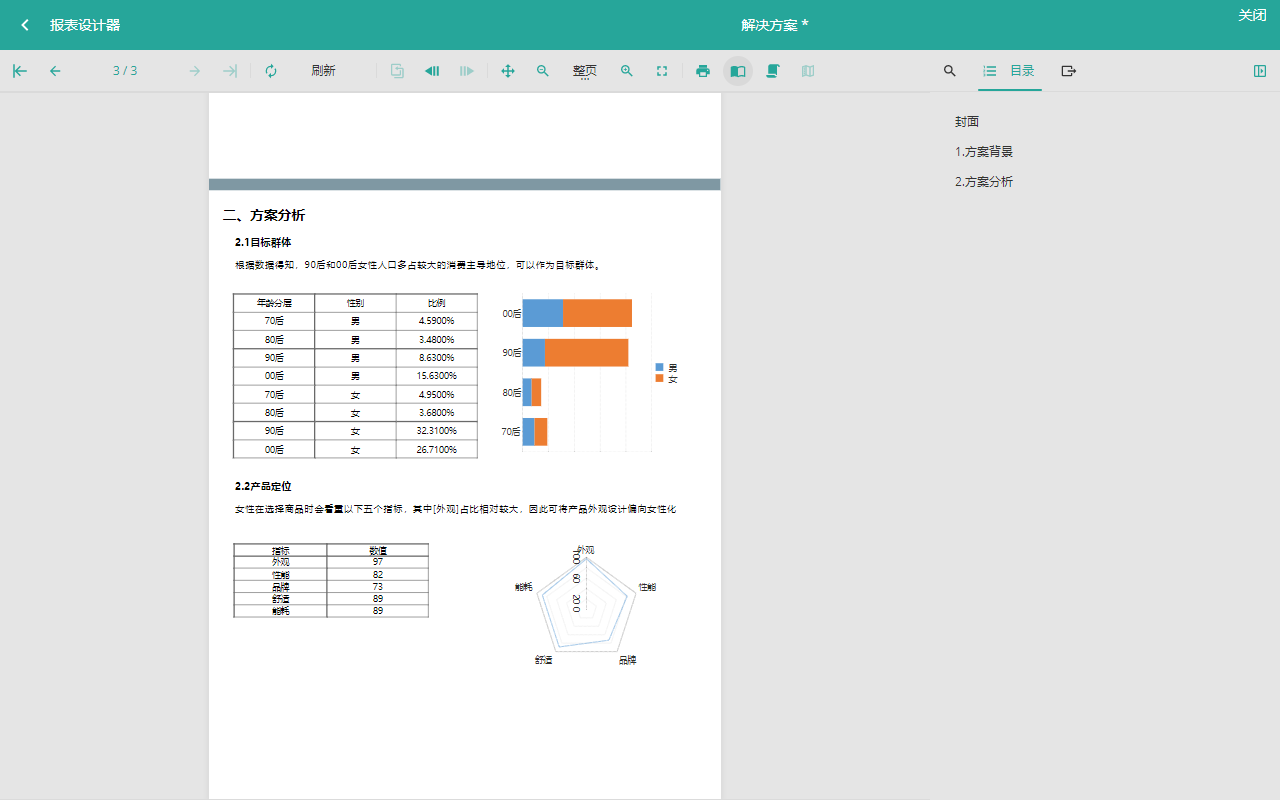
Task: Click the circular refresh arrow icon
Action: (271, 71)
